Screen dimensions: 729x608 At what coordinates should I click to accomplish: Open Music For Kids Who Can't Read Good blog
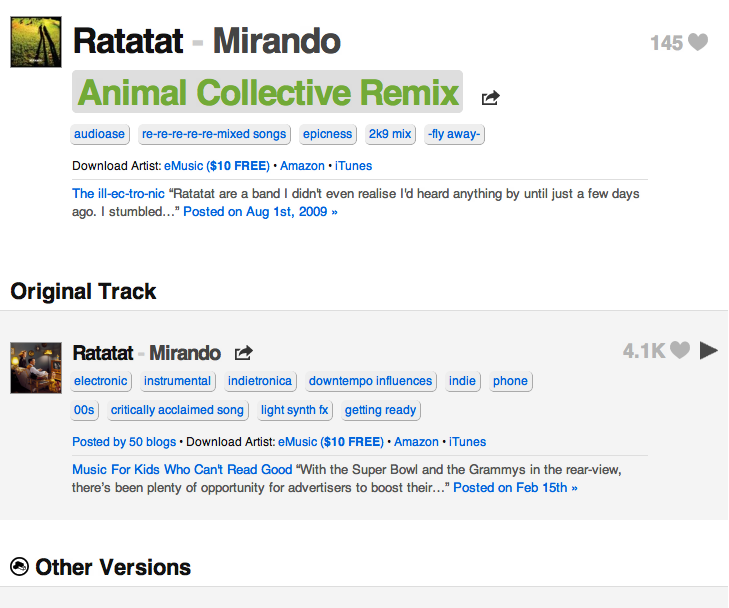[x=182, y=469]
